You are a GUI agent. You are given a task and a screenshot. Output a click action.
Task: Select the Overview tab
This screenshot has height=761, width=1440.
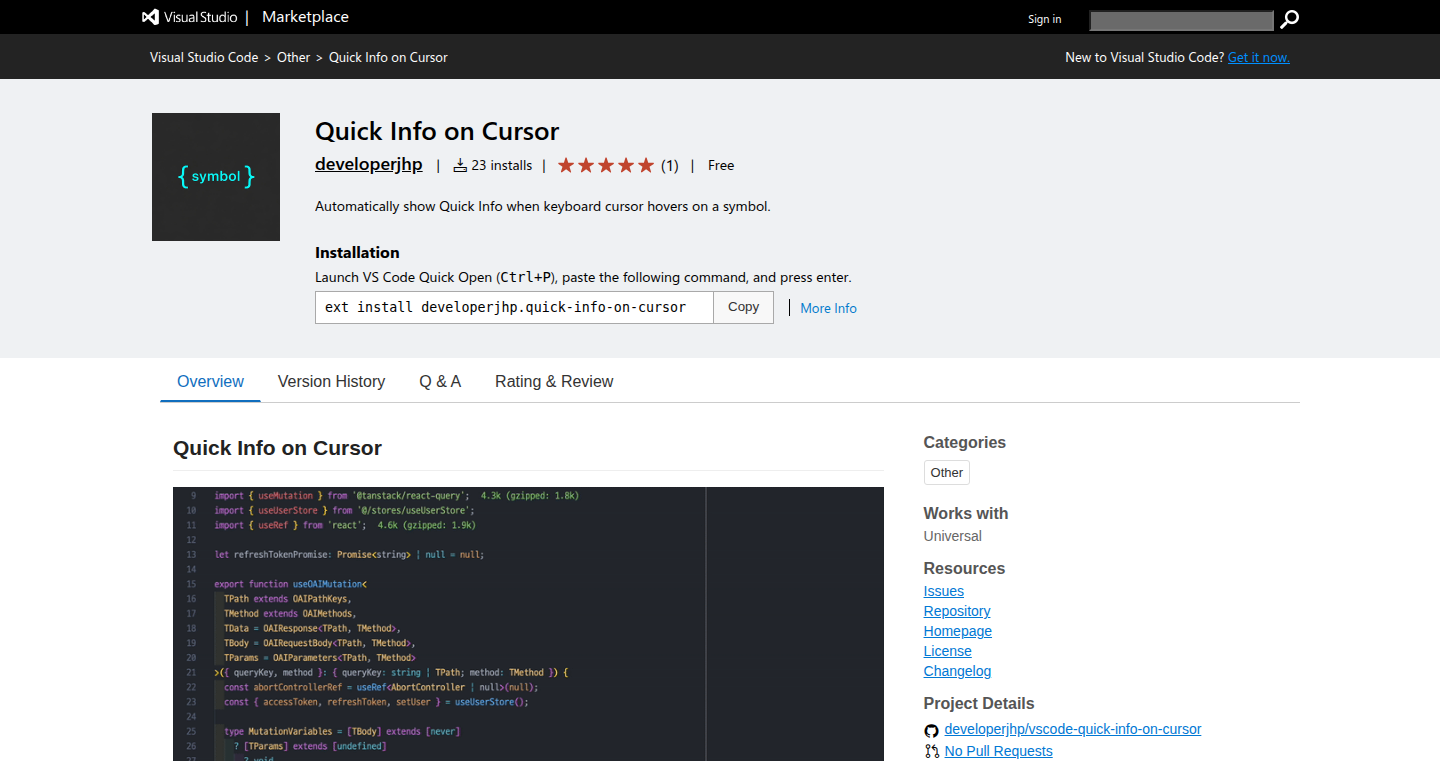click(210, 381)
